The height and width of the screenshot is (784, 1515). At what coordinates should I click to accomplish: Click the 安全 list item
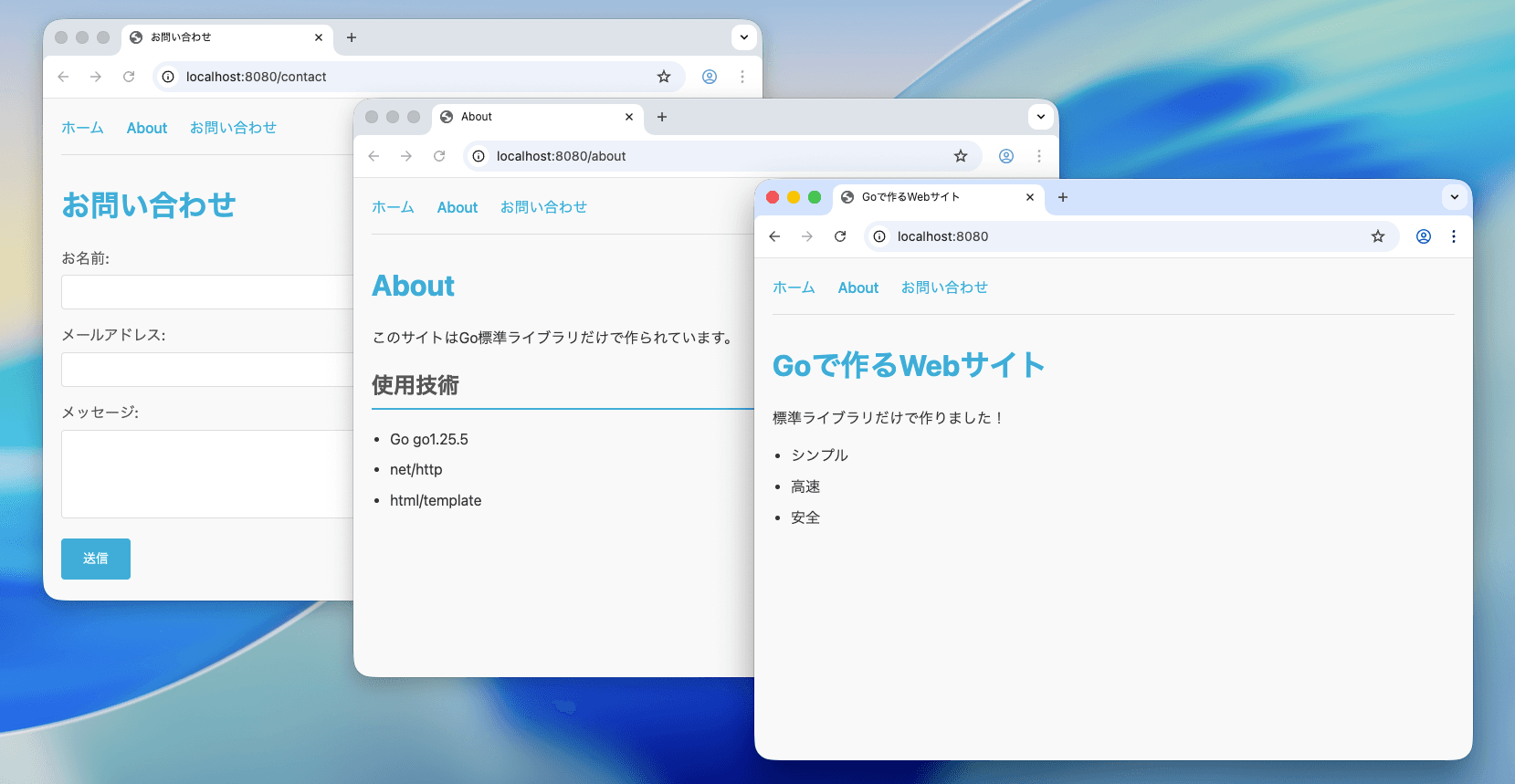pyautogui.click(x=805, y=517)
